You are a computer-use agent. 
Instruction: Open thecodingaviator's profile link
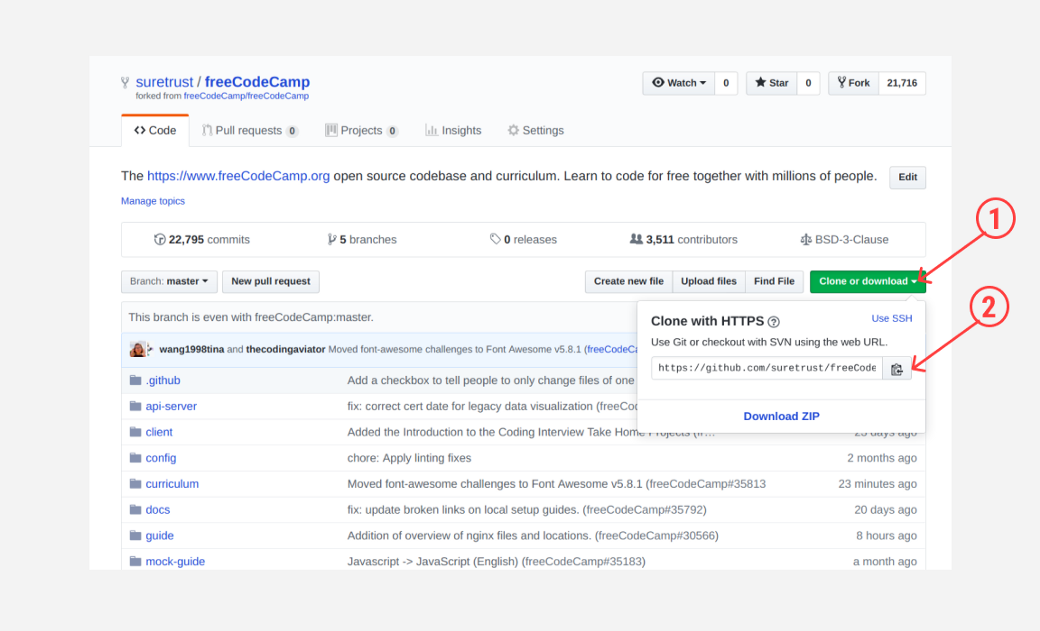click(285, 349)
